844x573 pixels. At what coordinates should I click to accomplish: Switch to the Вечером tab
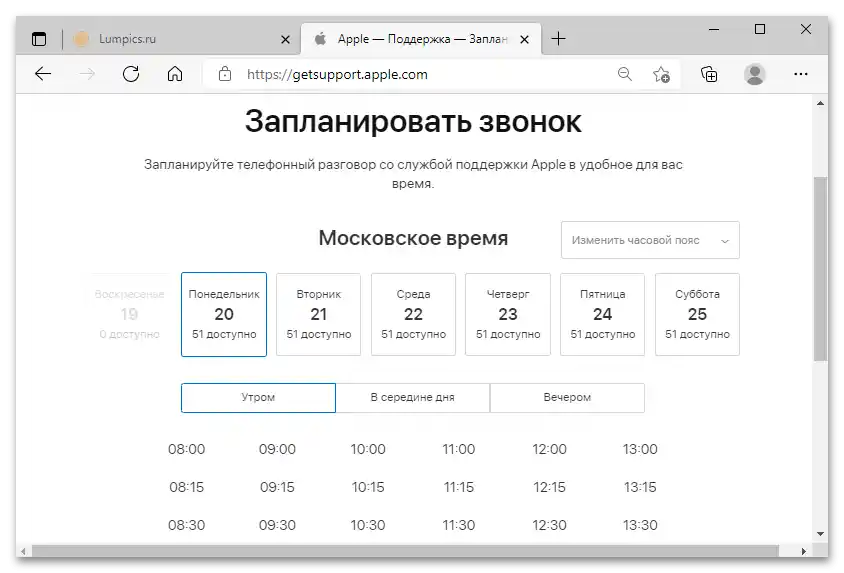[567, 398]
